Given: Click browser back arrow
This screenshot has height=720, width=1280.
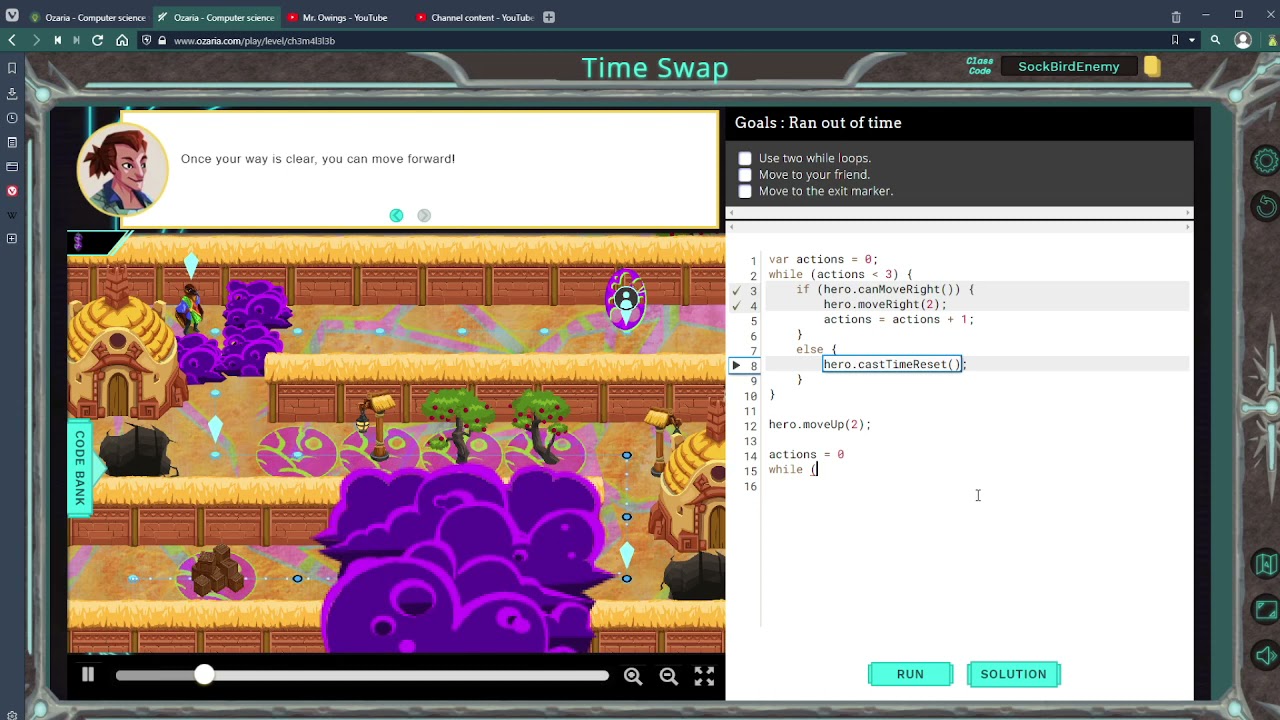Looking at the screenshot, I should pyautogui.click(x=12, y=40).
